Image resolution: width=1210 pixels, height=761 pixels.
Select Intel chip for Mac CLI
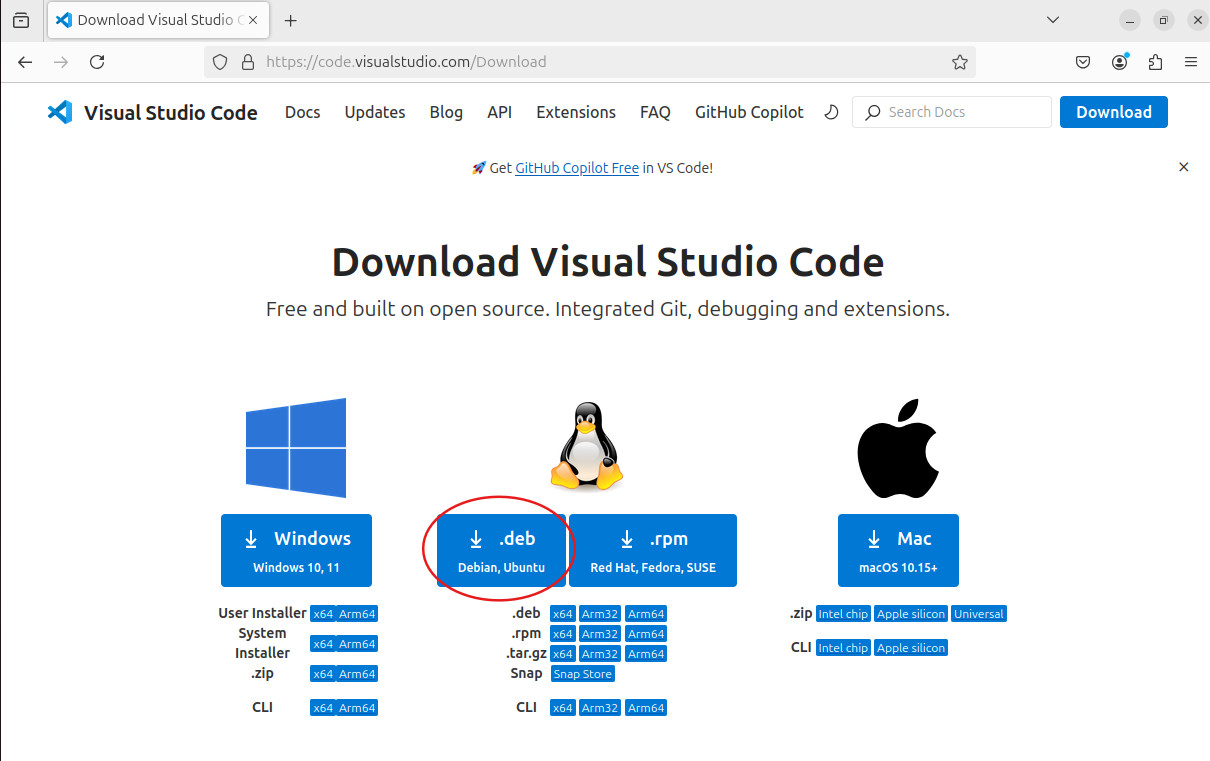(x=843, y=648)
